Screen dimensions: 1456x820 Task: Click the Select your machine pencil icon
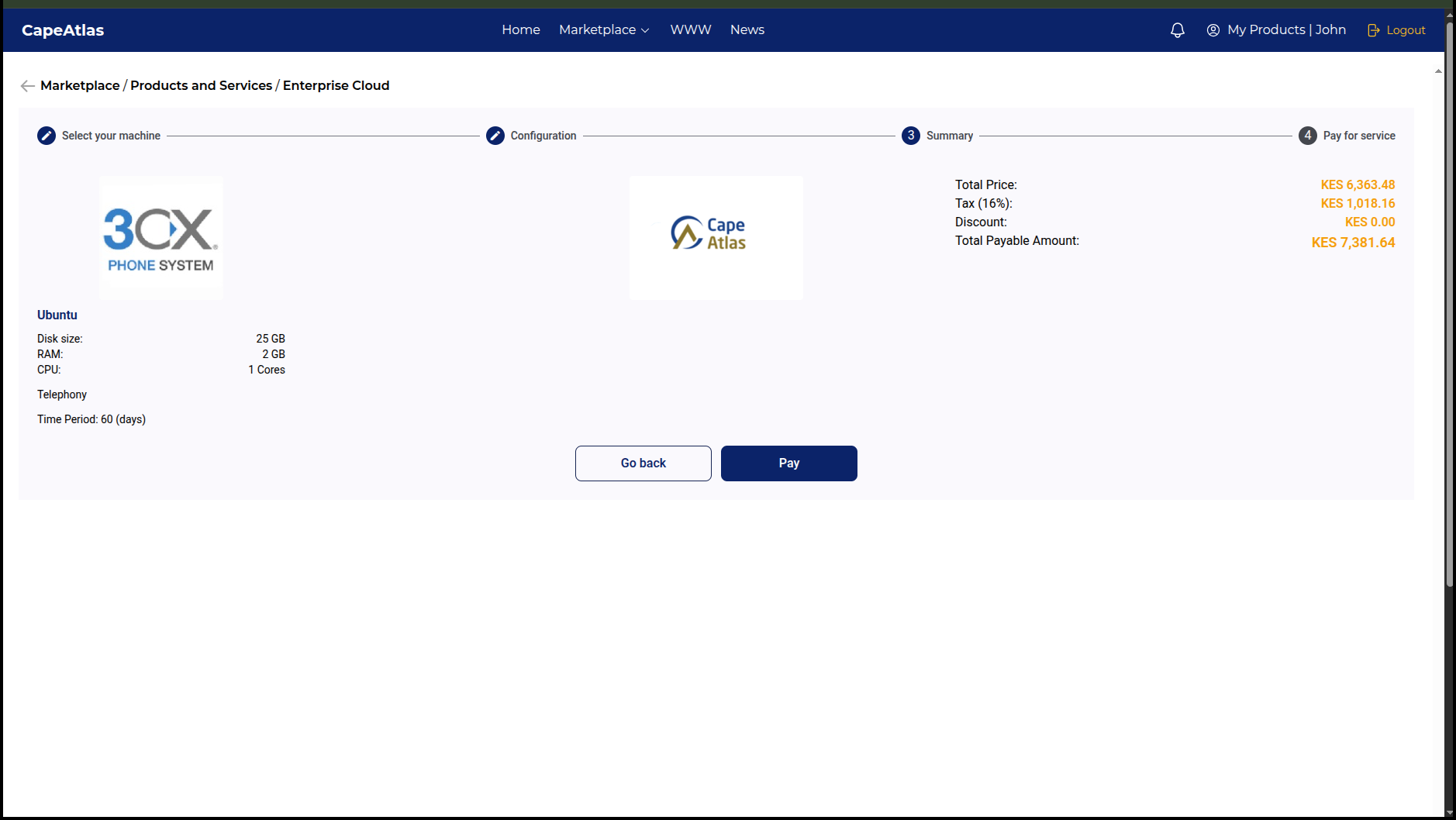point(47,136)
